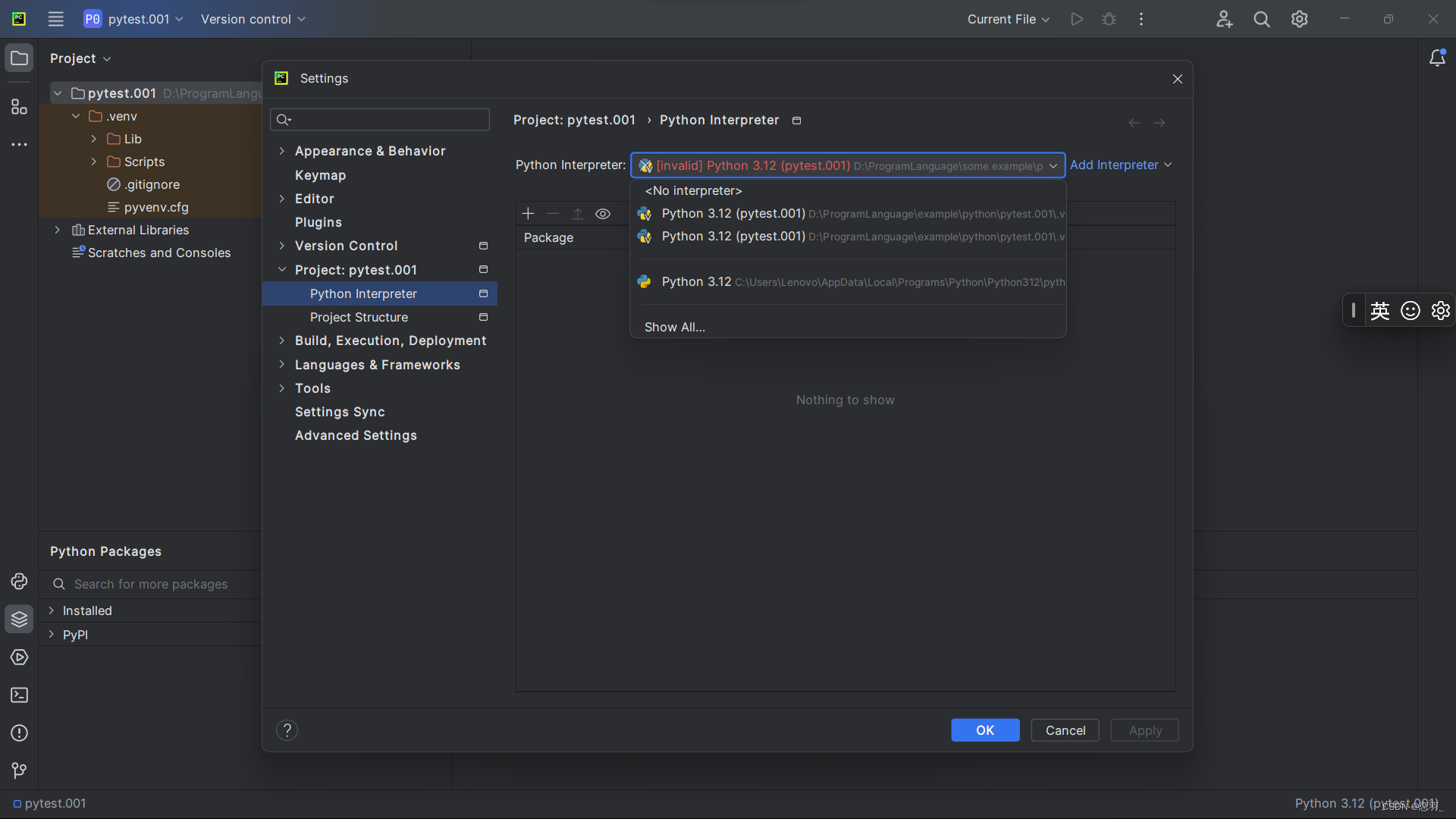Open the Terminal tool window icon
The image size is (1456, 819).
[19, 695]
